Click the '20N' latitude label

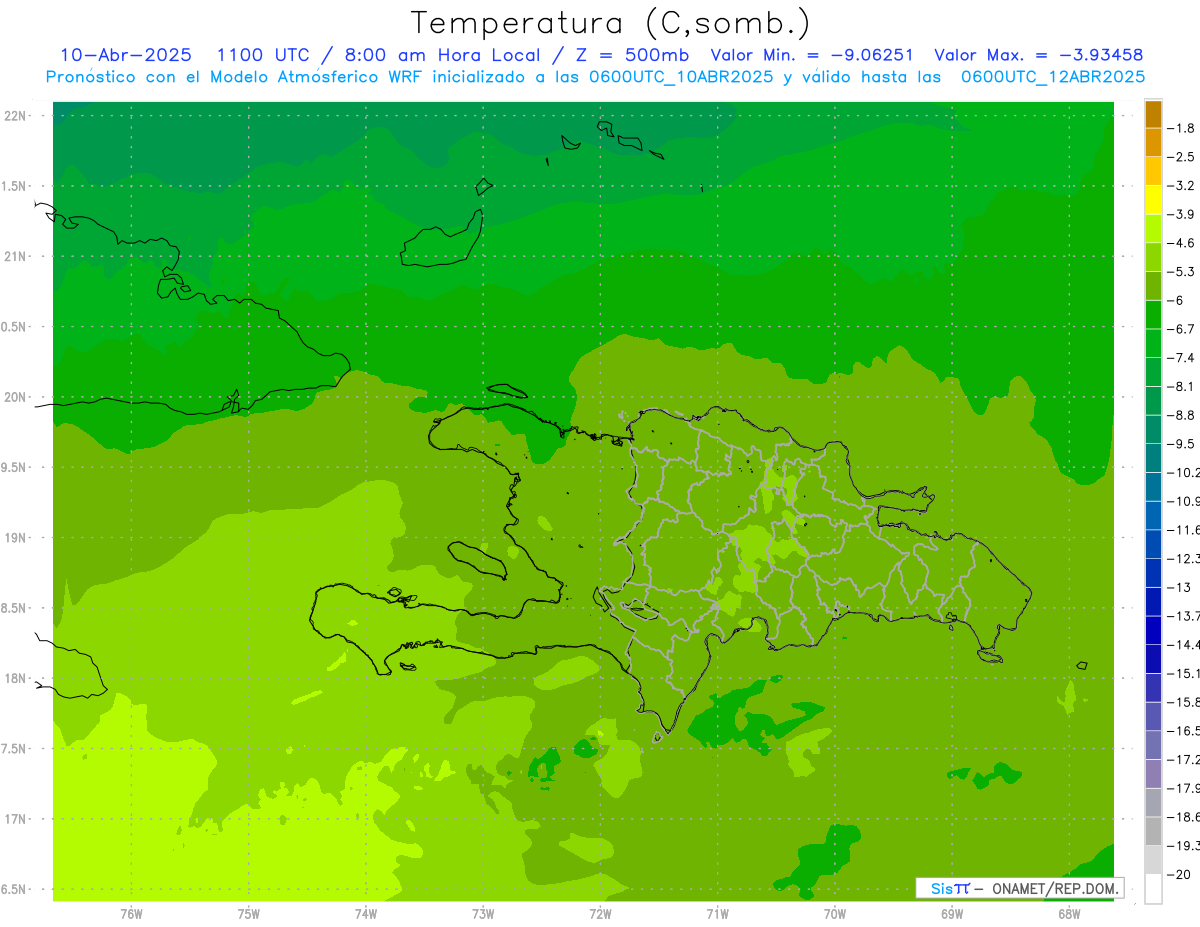(x=15, y=397)
